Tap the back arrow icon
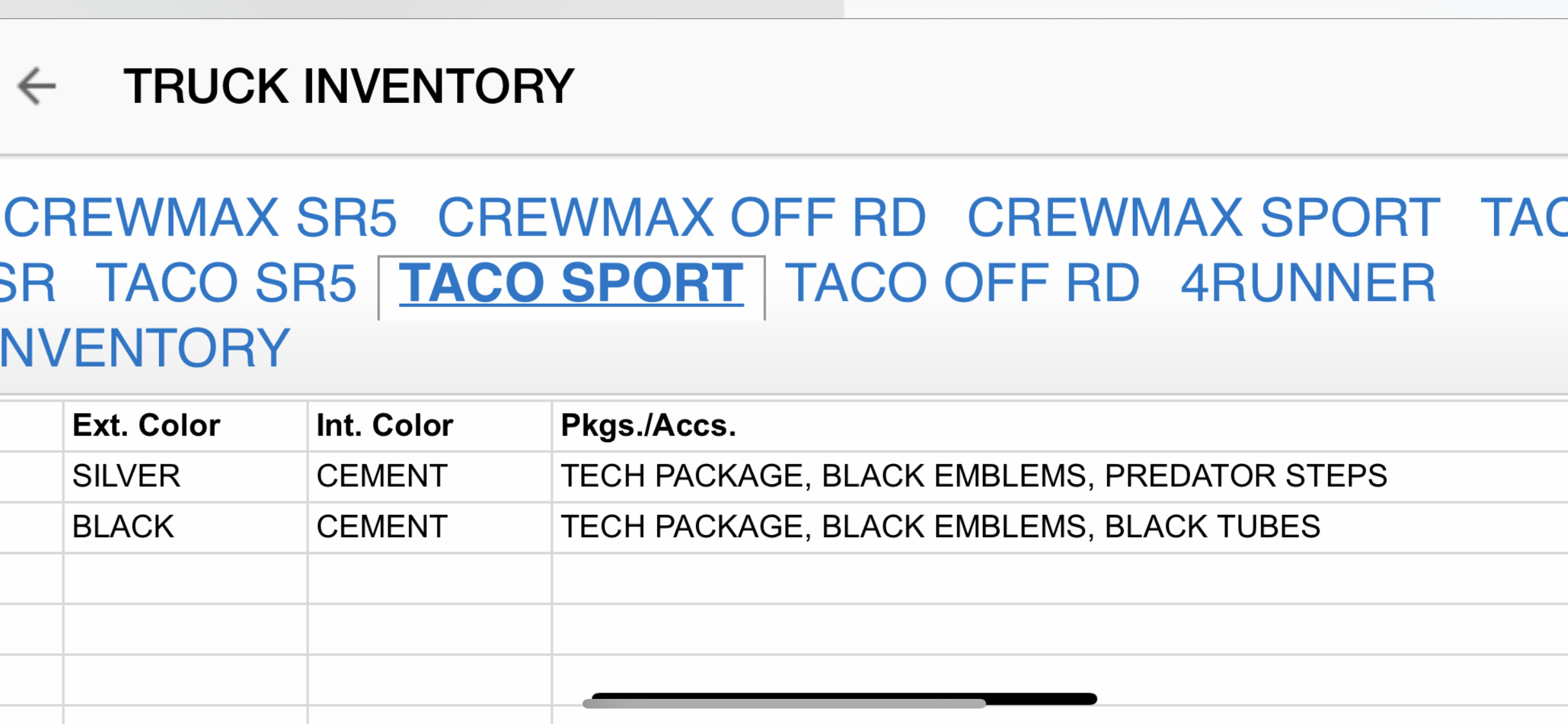 pyautogui.click(x=37, y=86)
